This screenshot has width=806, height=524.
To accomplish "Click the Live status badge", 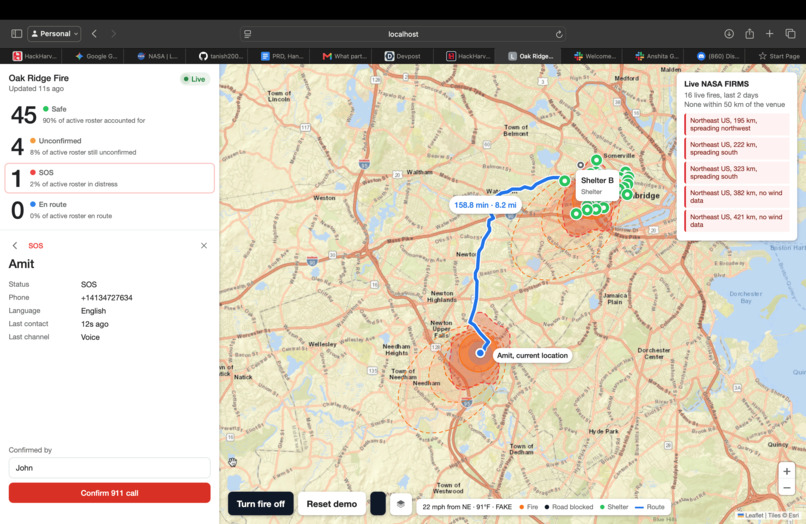I will [x=194, y=79].
